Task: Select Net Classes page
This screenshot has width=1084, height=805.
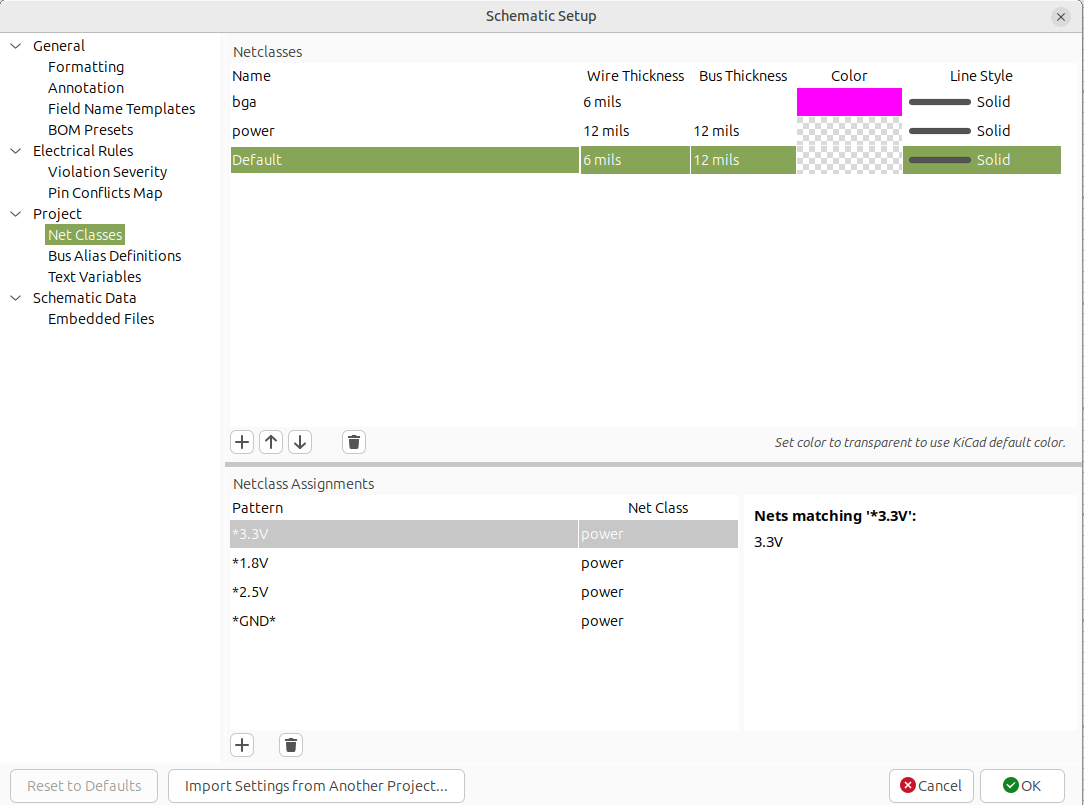Action: tap(85, 234)
